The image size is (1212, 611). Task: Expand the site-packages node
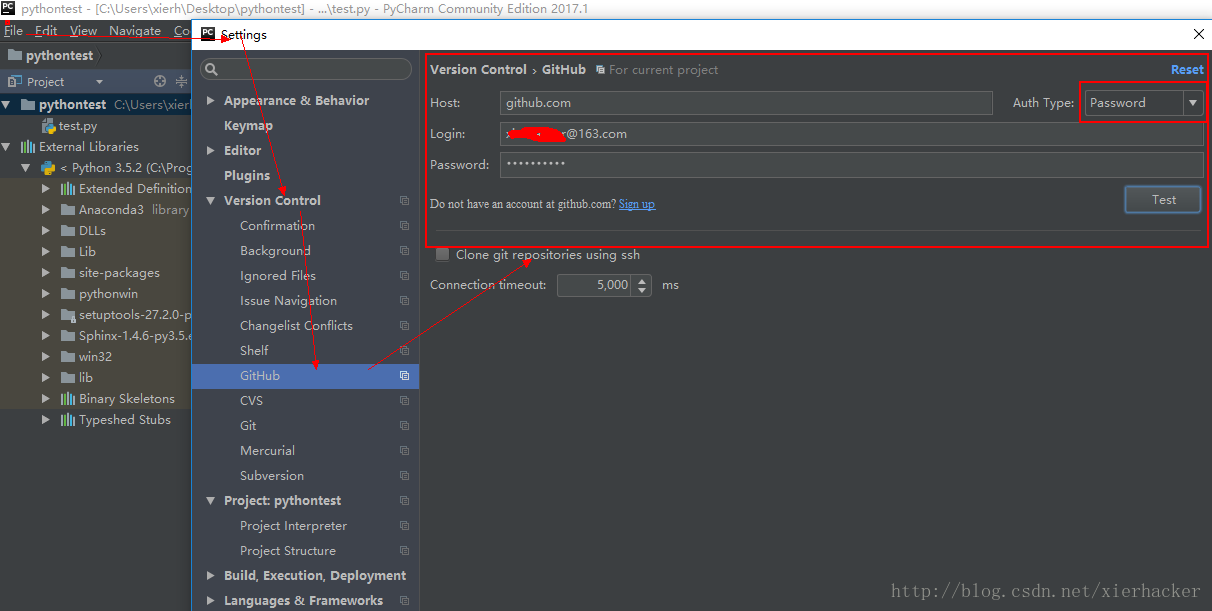coord(46,273)
